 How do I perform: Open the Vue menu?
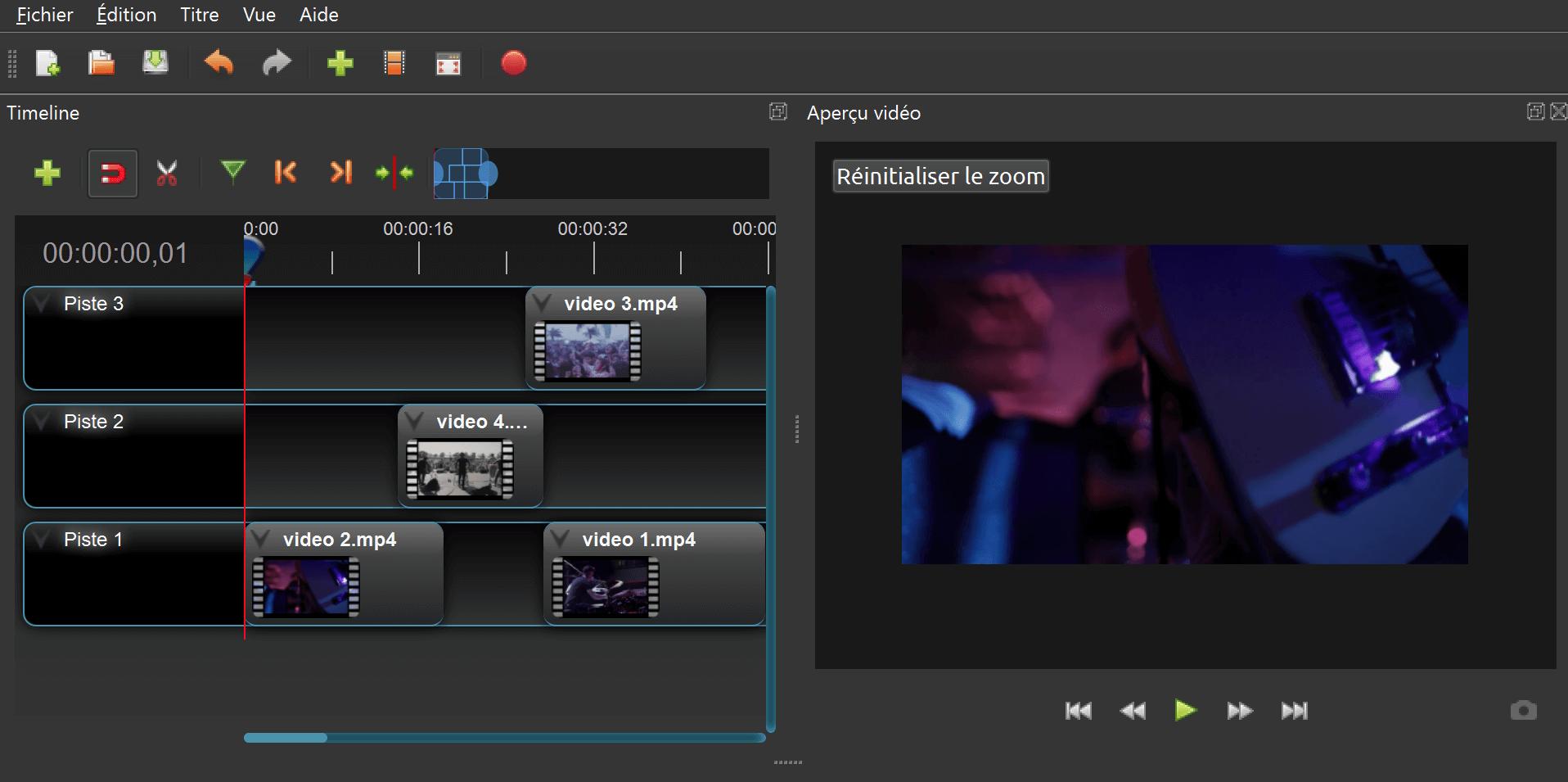[259, 15]
